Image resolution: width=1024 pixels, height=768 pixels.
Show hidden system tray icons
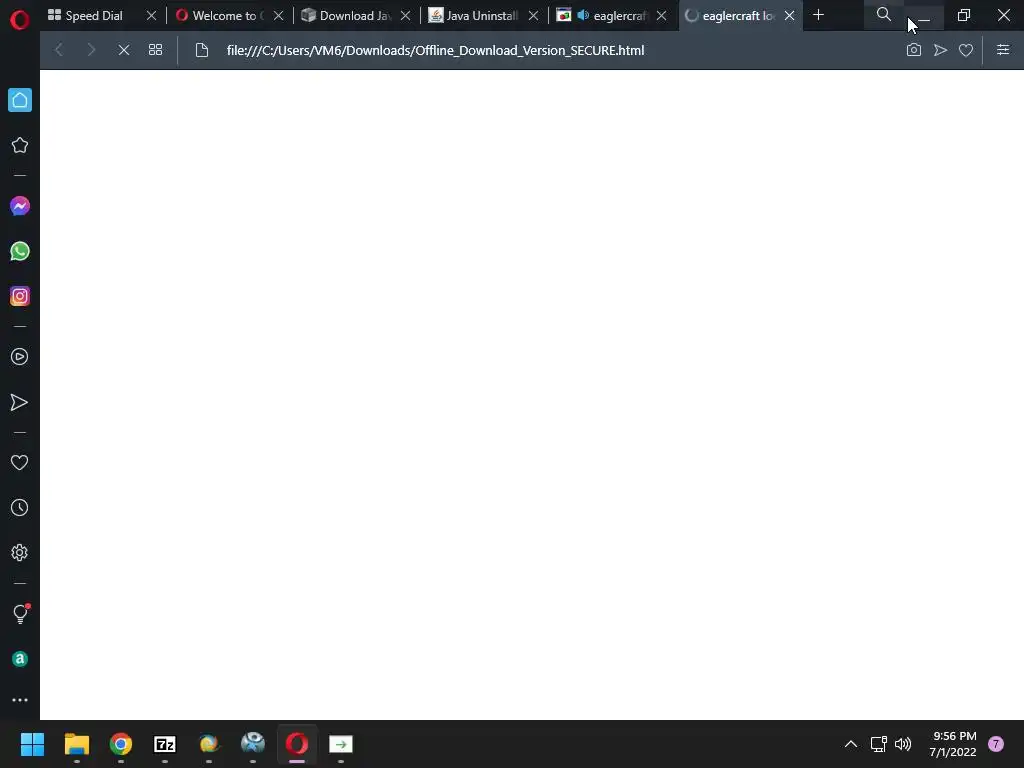tap(851, 744)
